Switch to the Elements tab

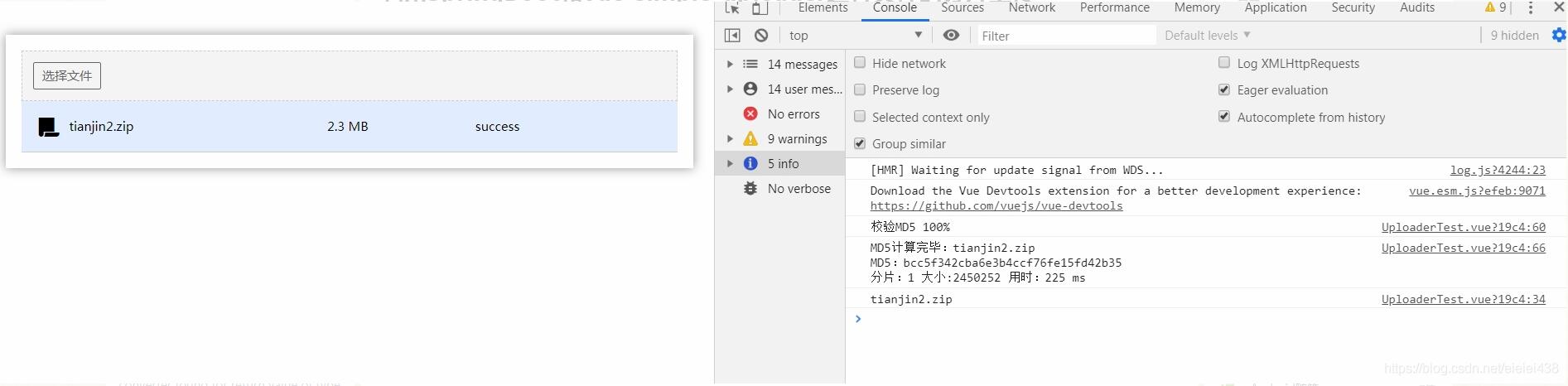click(x=823, y=7)
